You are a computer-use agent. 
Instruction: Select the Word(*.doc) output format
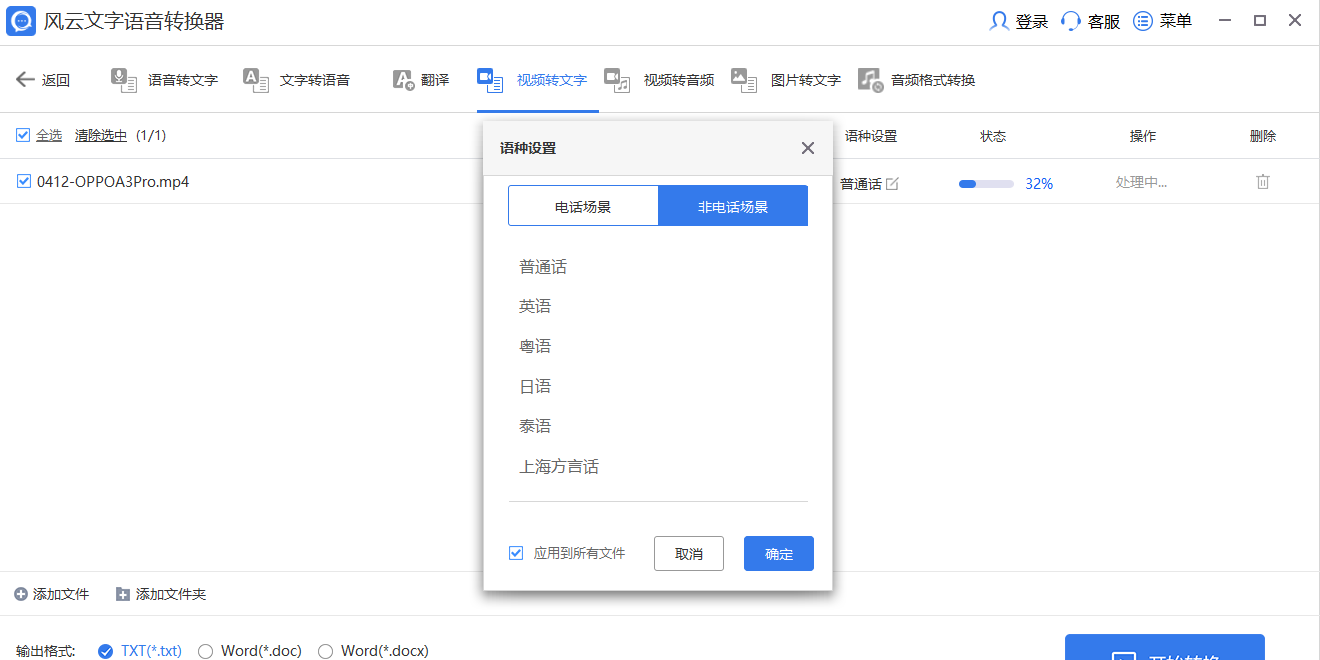pos(206,651)
